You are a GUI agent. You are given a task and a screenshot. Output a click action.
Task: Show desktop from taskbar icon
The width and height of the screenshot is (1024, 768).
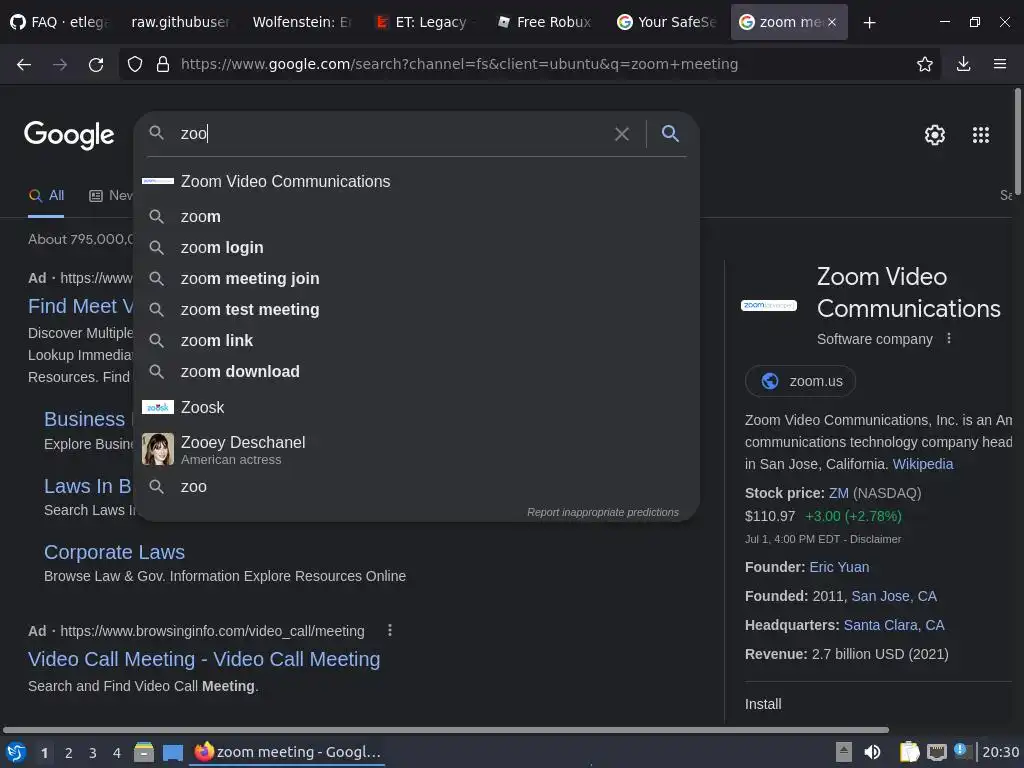tap(173, 752)
